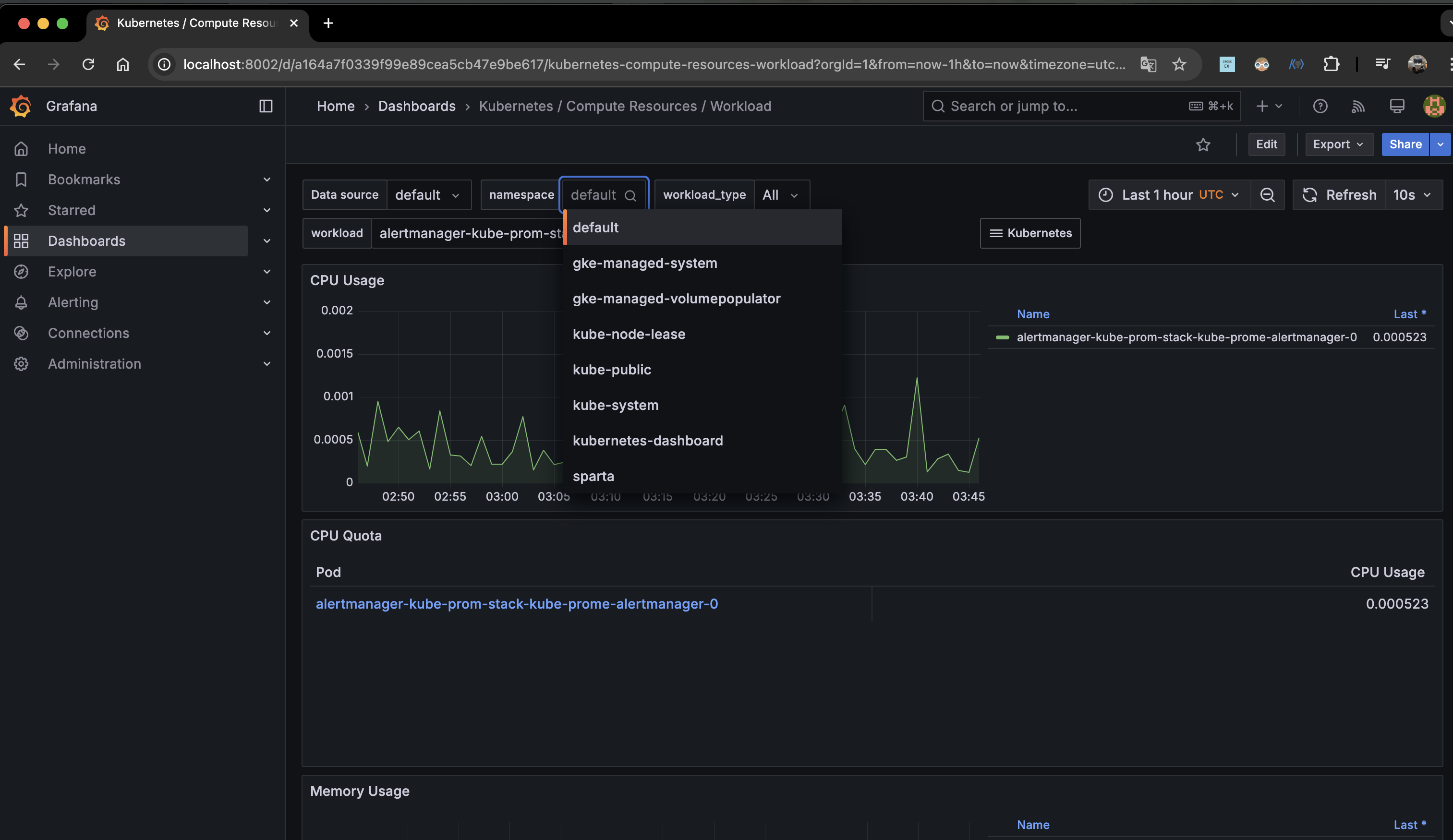Expand the Explore section chevron
The image size is (1453, 840).
point(267,272)
